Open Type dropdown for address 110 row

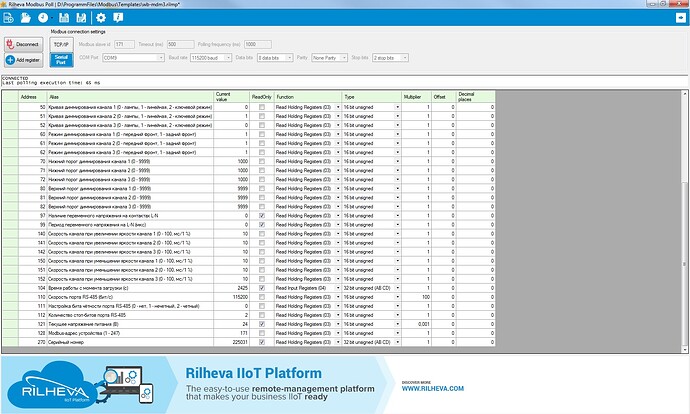coord(397,297)
